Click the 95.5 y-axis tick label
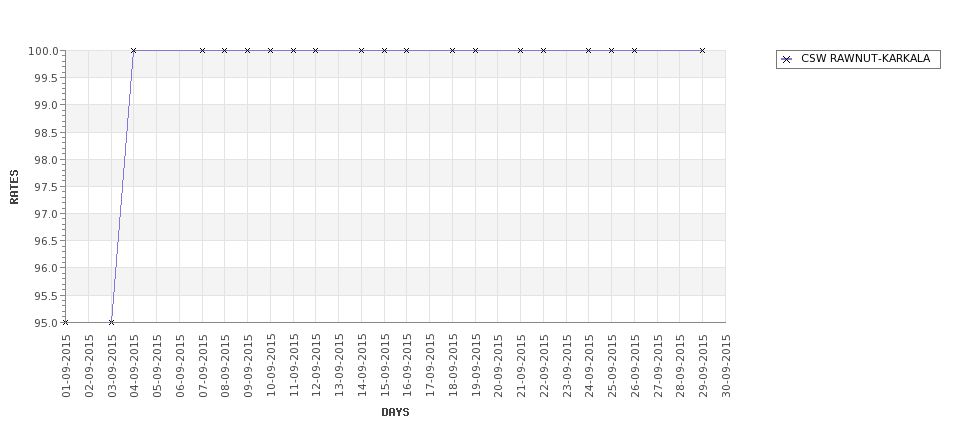 pyautogui.click(x=47, y=295)
